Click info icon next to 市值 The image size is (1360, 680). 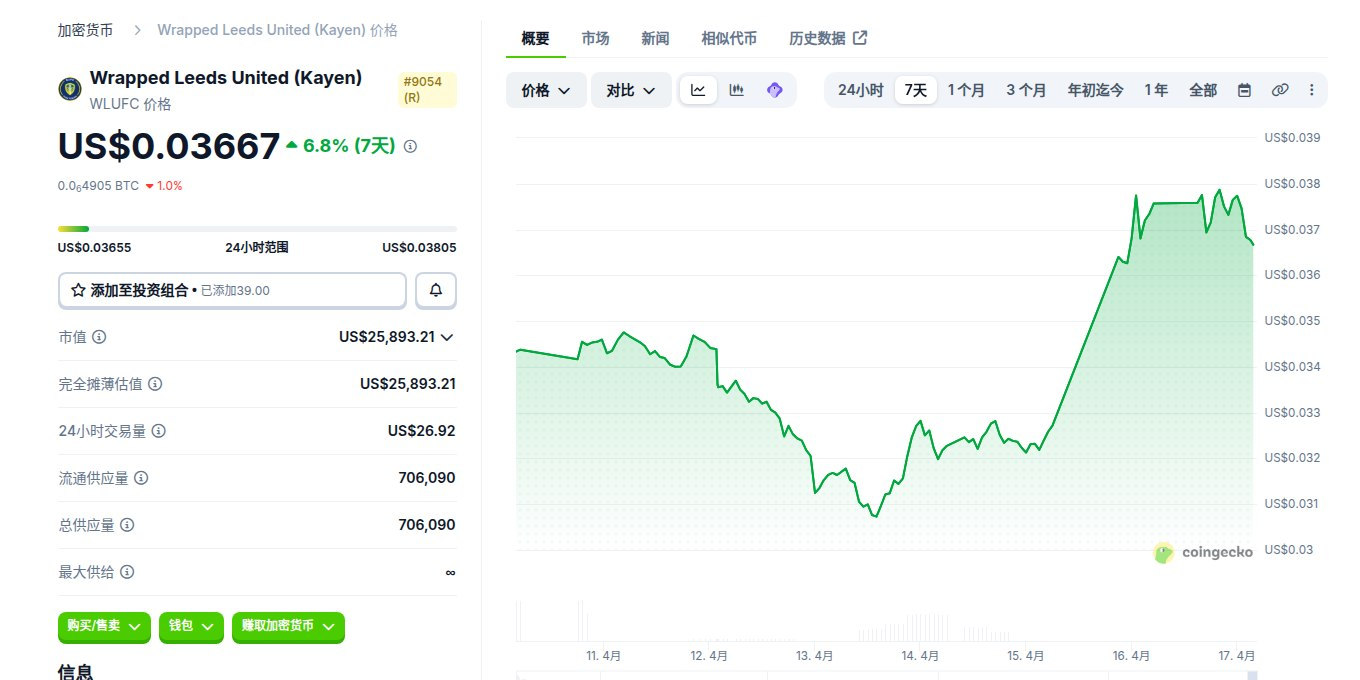coord(99,337)
